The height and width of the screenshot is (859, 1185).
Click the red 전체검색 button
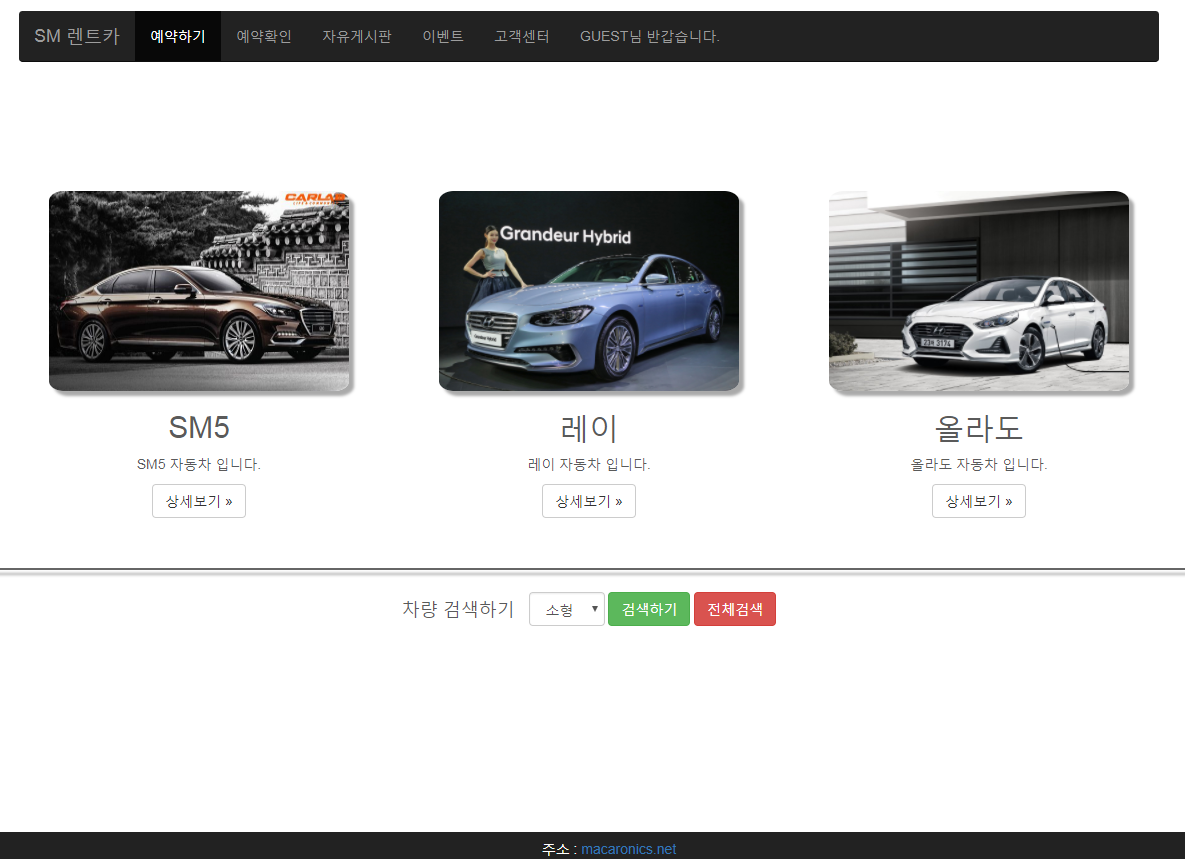[735, 609]
